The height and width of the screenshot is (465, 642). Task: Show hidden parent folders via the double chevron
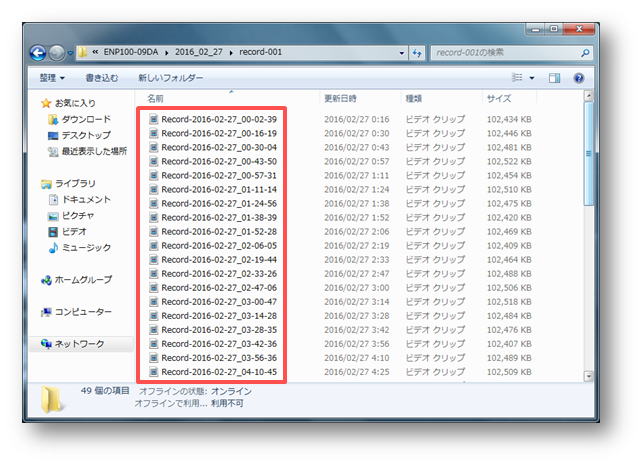(x=95, y=52)
